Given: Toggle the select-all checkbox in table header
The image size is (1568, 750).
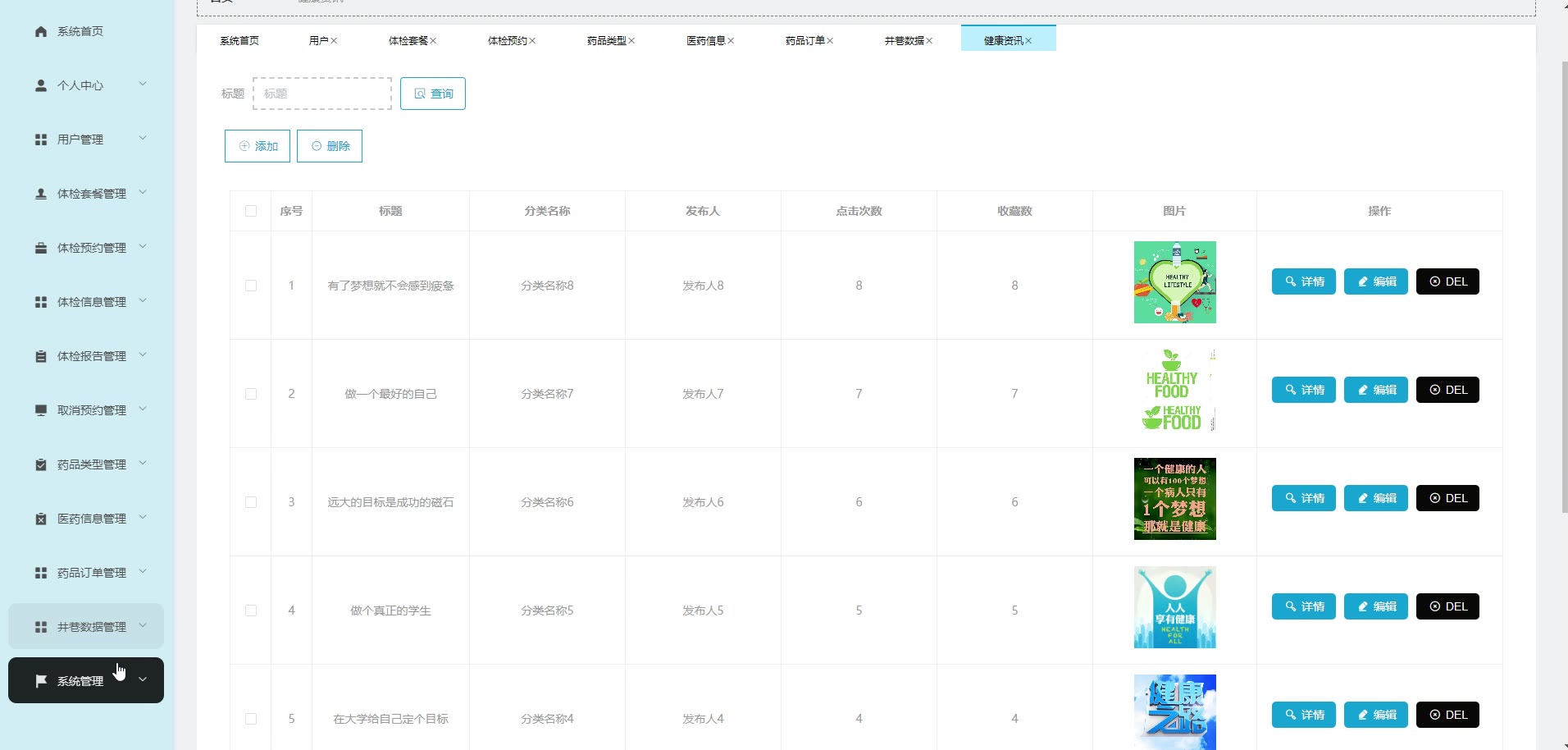Looking at the screenshot, I should point(251,211).
